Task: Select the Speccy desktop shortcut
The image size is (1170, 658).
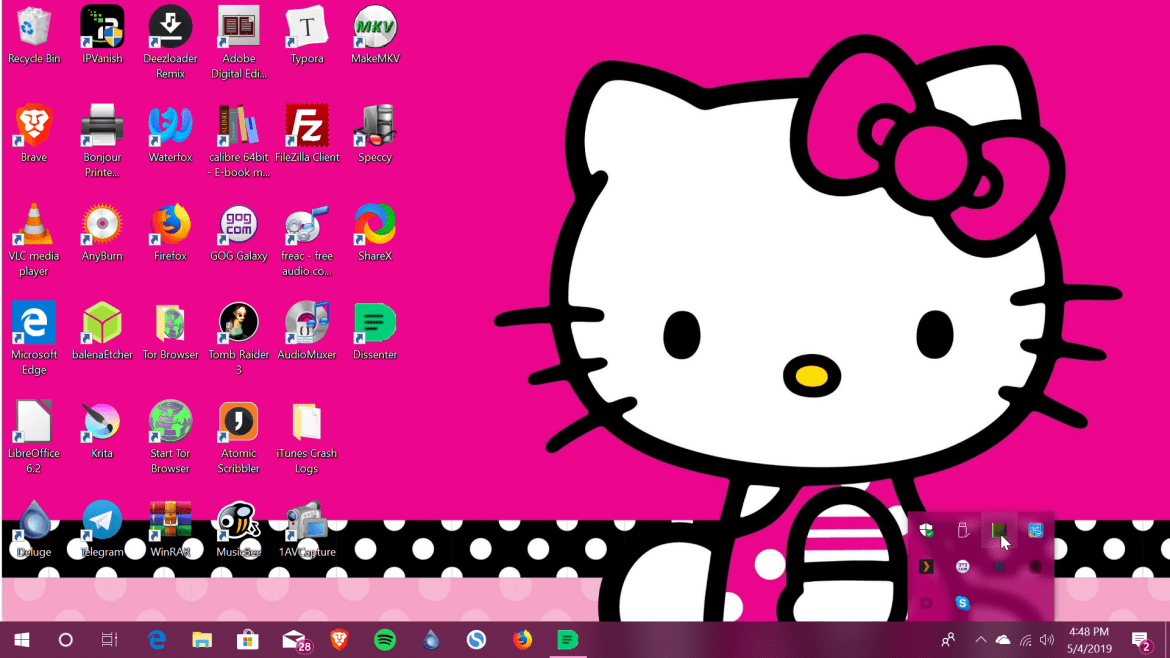Action: [x=375, y=134]
